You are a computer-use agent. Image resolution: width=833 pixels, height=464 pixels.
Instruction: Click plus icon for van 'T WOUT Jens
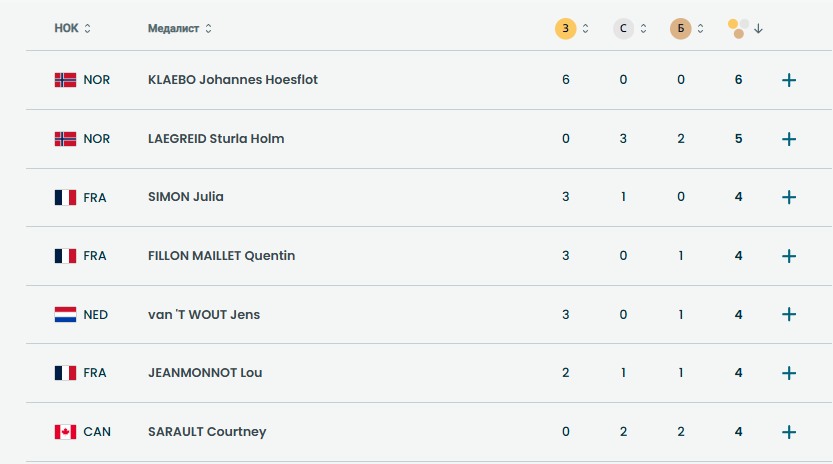coord(788,314)
